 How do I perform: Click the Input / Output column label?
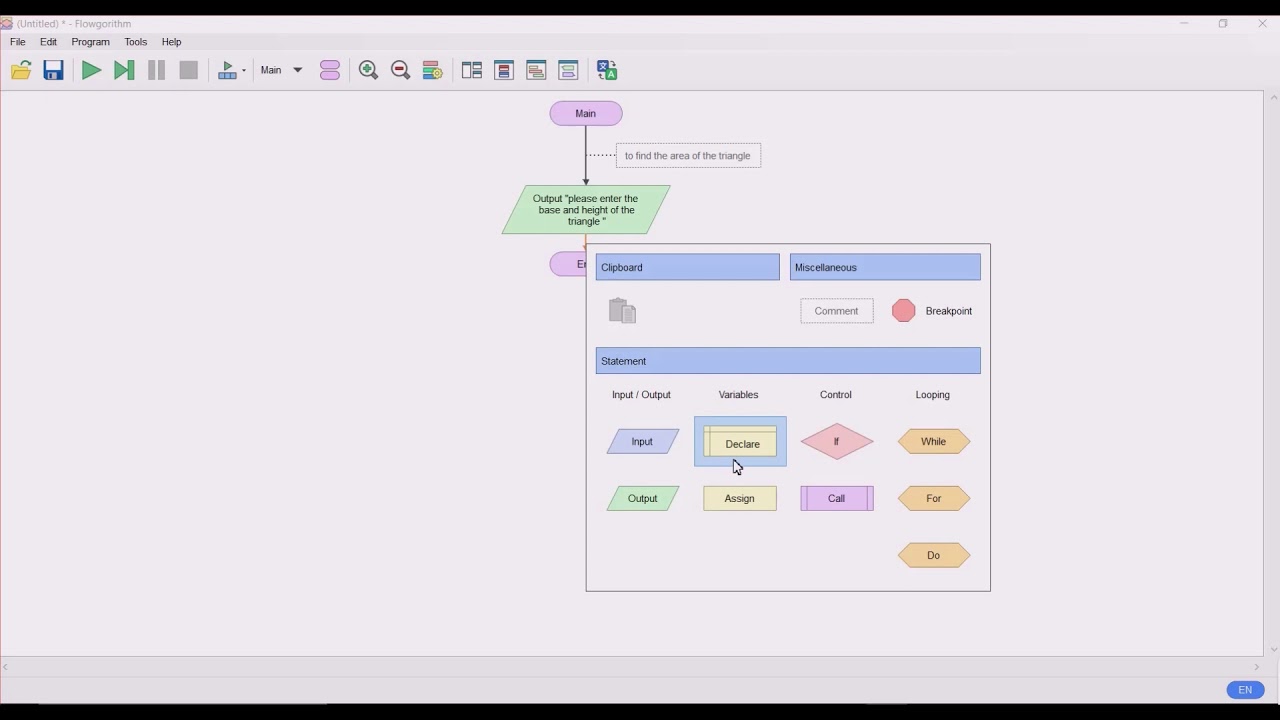(641, 395)
